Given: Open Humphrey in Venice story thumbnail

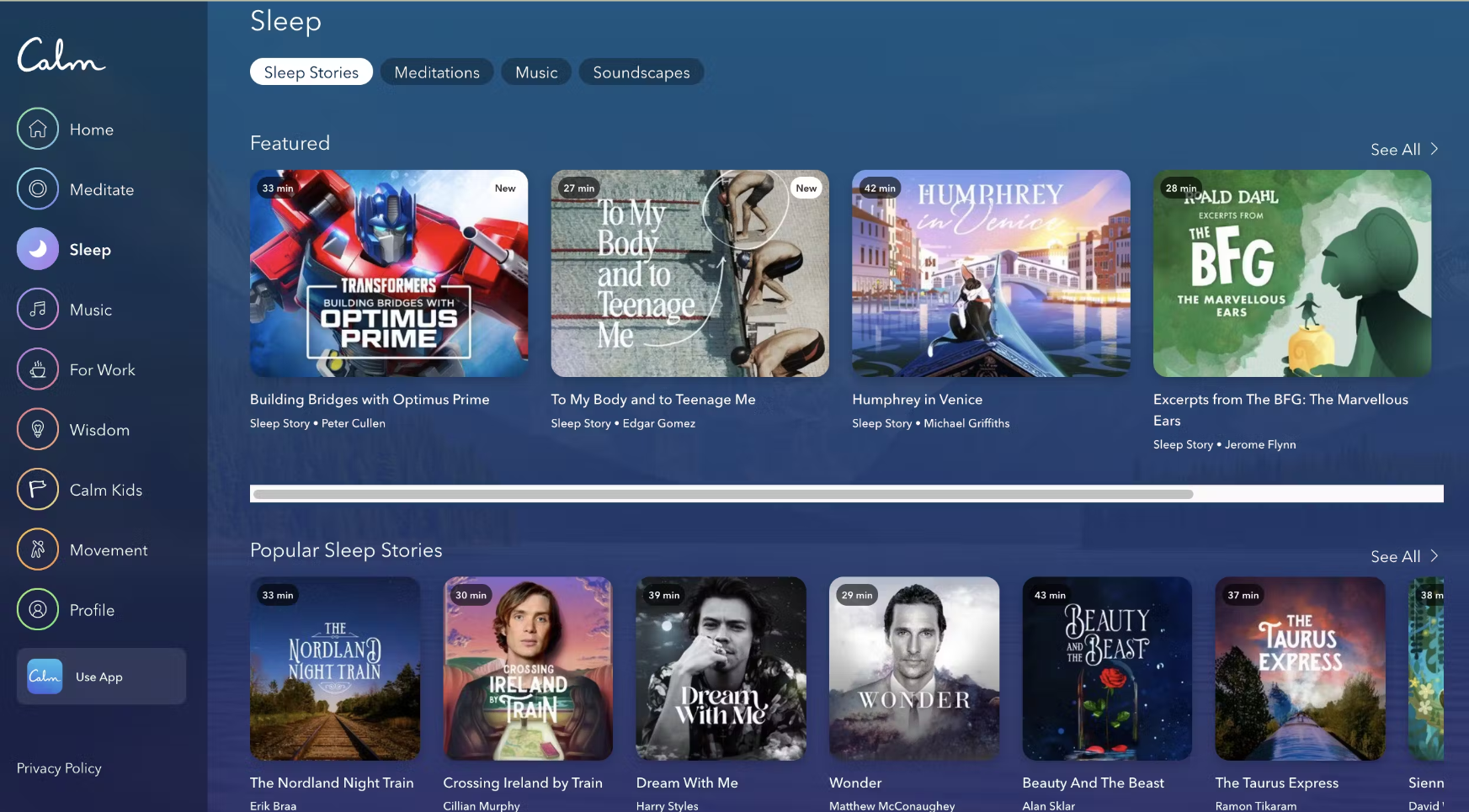Looking at the screenshot, I should pos(991,273).
